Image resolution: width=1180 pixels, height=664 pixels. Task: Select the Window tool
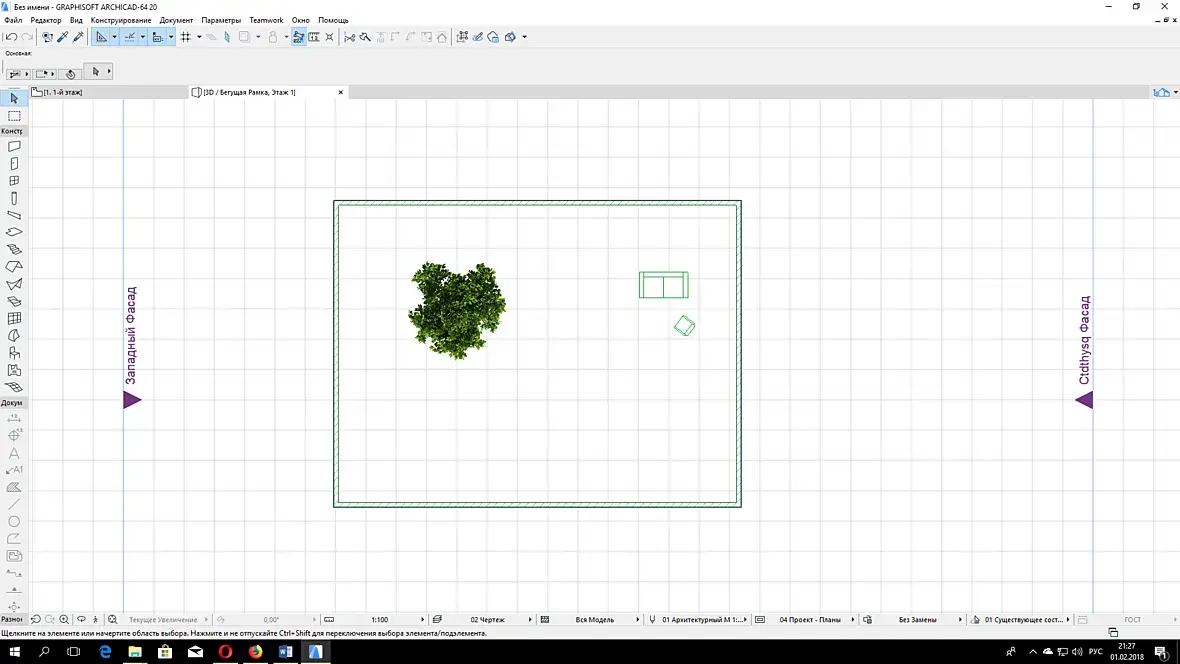pyautogui.click(x=14, y=181)
